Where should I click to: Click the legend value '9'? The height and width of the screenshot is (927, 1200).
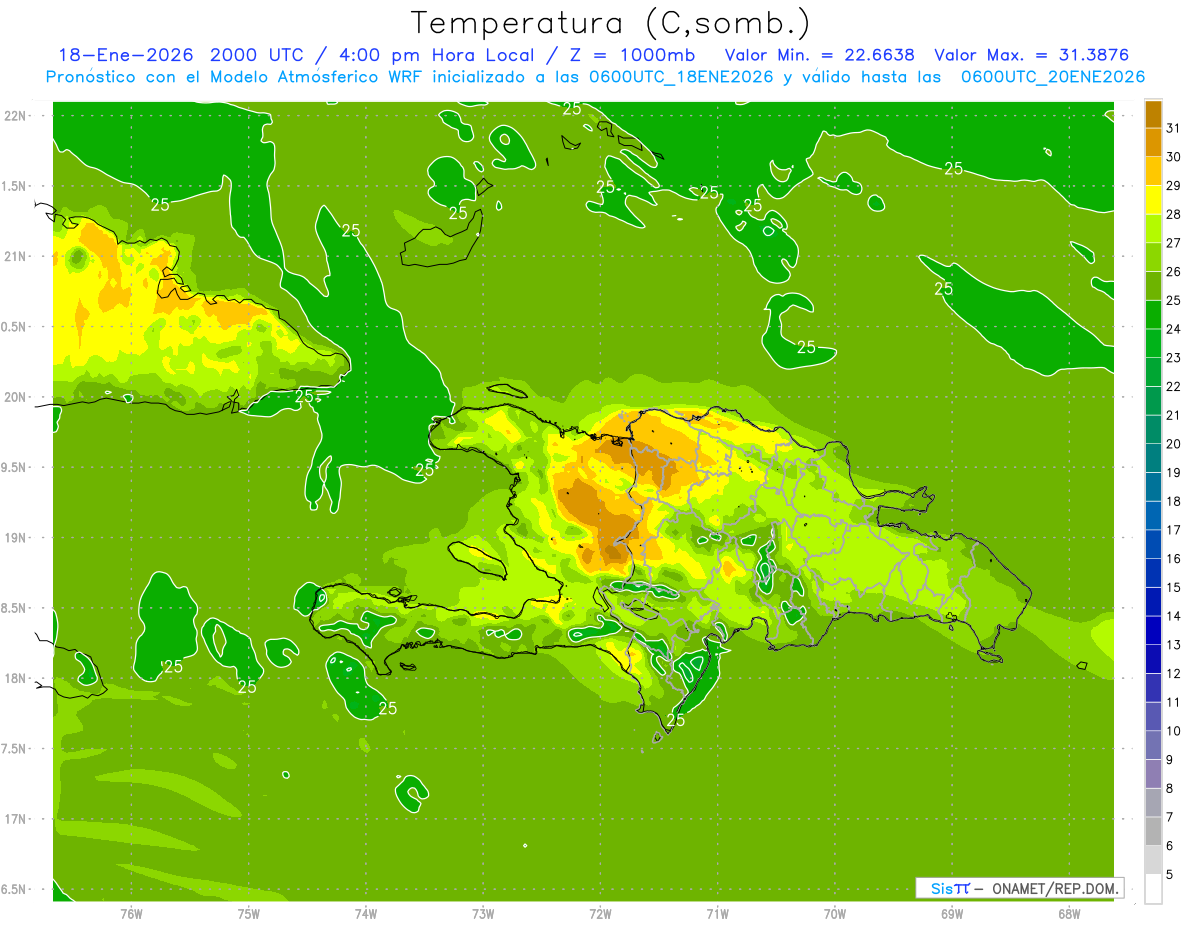coord(1170,760)
